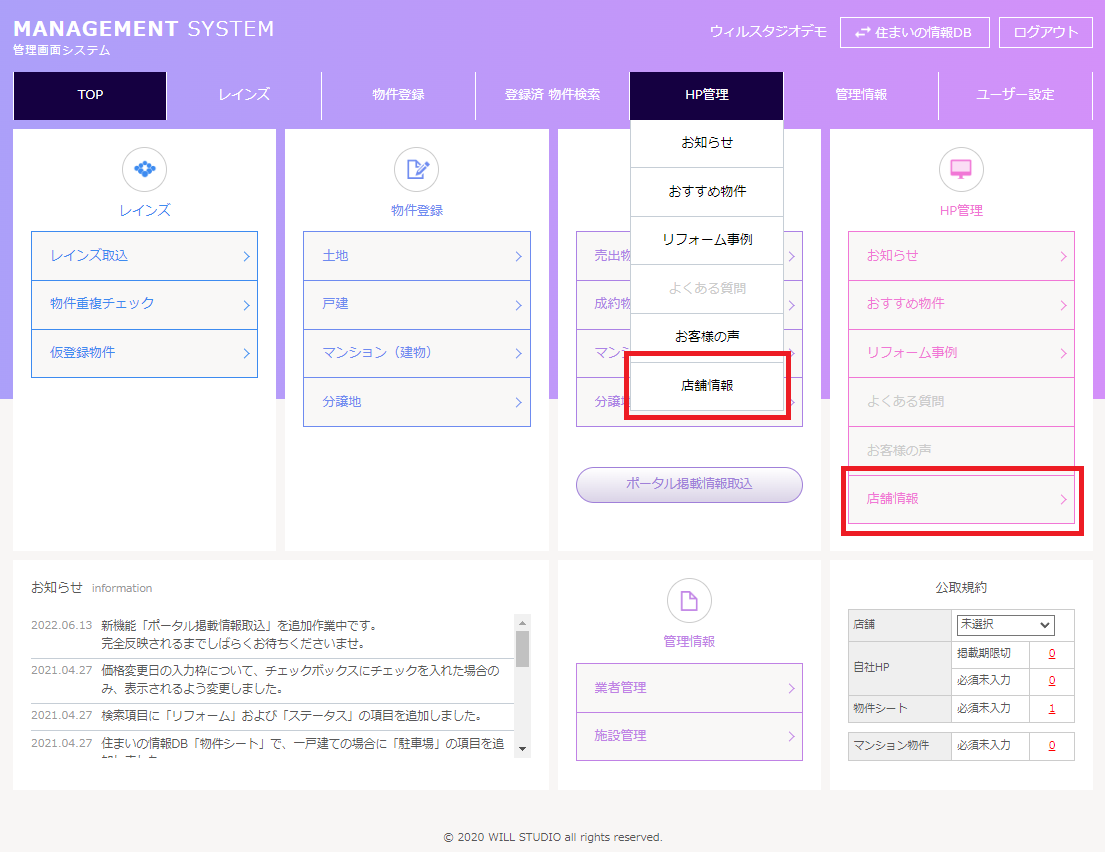The width and height of the screenshot is (1105, 852).
Task: Click the ポータル掲載情報取込 button
Action: [689, 484]
